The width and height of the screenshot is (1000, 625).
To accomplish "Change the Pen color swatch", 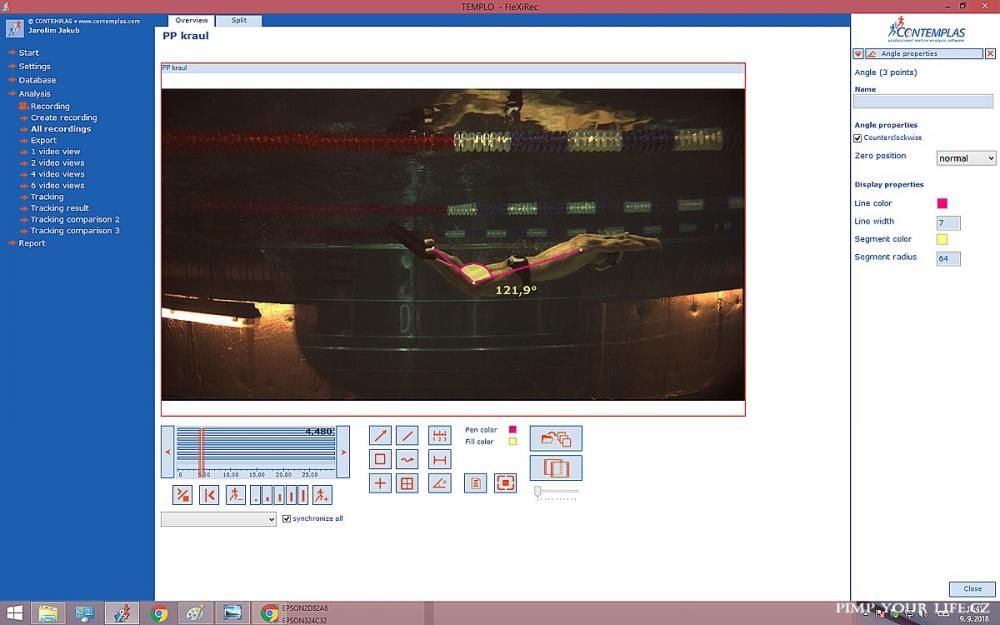I will [512, 430].
